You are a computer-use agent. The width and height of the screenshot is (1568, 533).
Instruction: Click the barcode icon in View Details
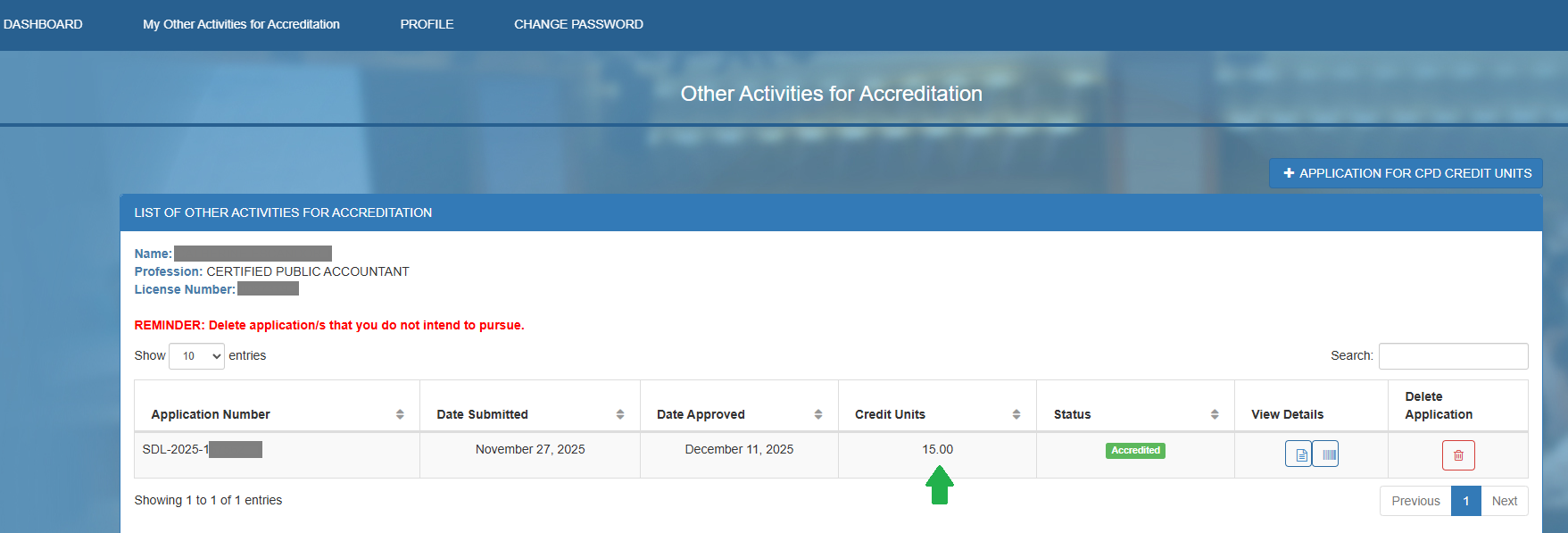click(1327, 454)
